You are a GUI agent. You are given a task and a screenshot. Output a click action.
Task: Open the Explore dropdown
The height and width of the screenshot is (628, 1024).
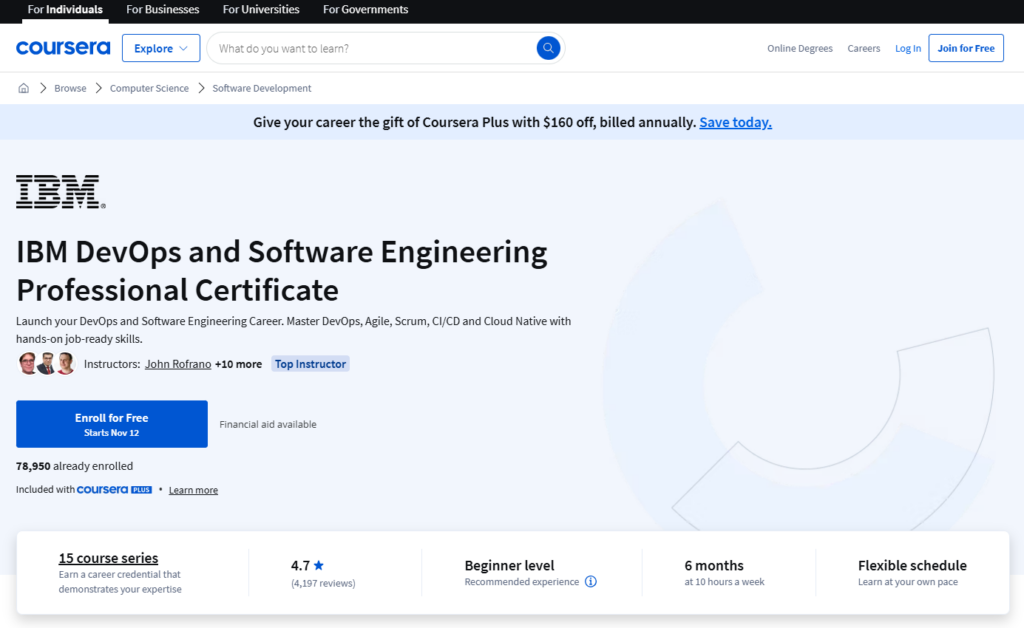(161, 48)
